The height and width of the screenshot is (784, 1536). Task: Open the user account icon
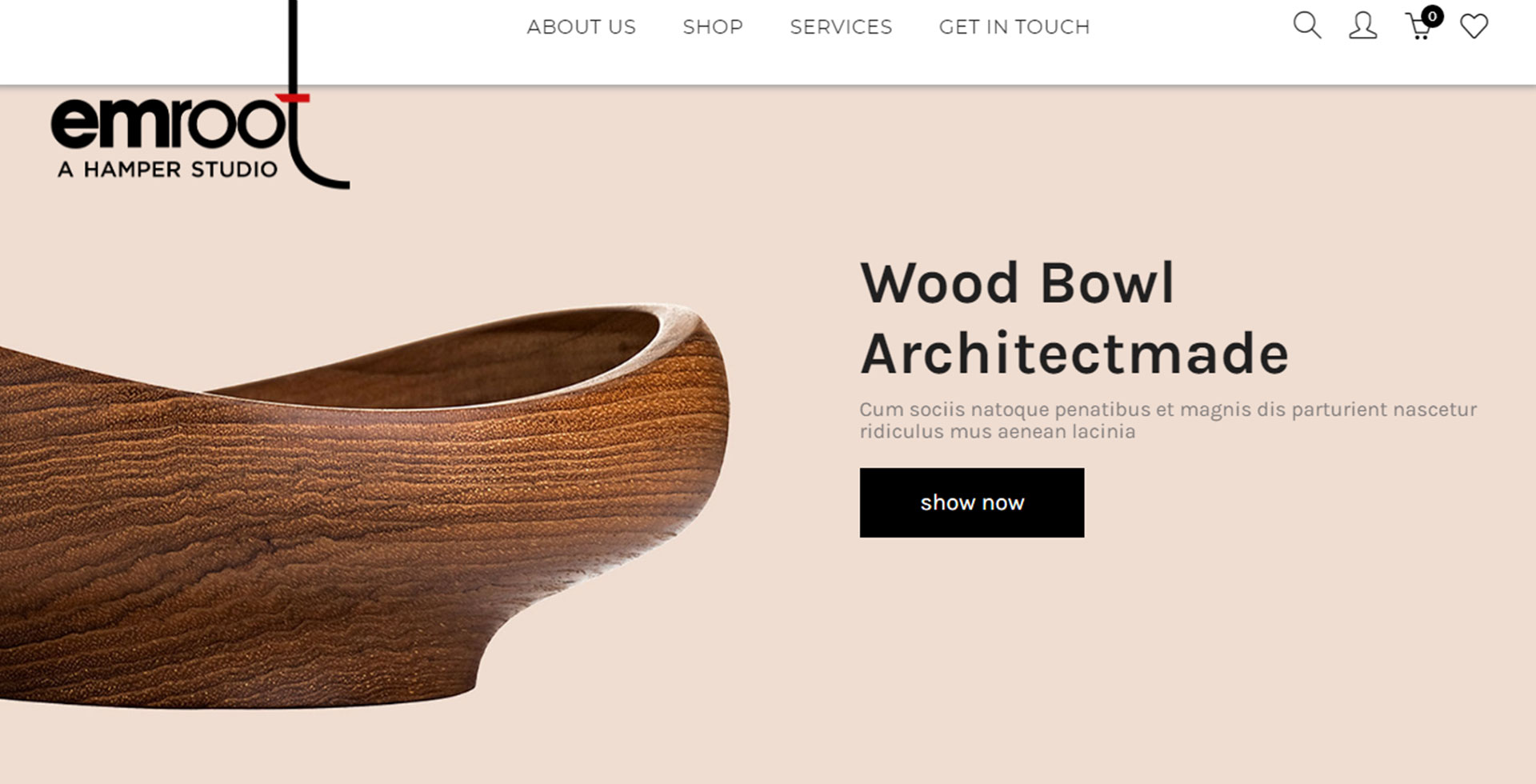pyautogui.click(x=1362, y=26)
